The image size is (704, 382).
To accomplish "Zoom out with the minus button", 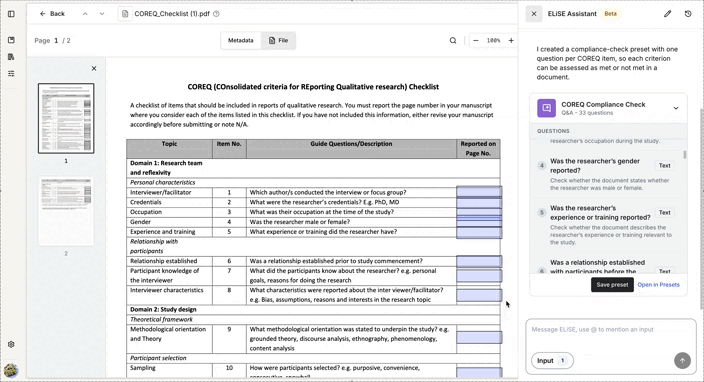I will click(476, 40).
